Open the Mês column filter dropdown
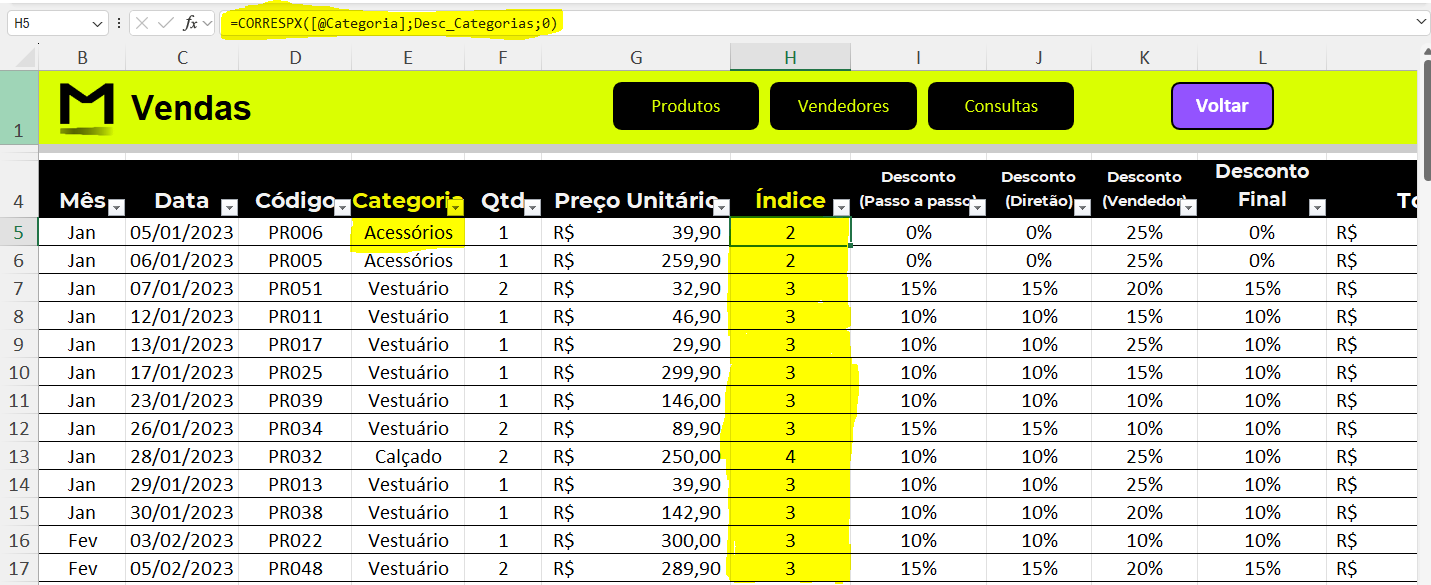Image resolution: width=1431 pixels, height=585 pixels. [x=116, y=207]
